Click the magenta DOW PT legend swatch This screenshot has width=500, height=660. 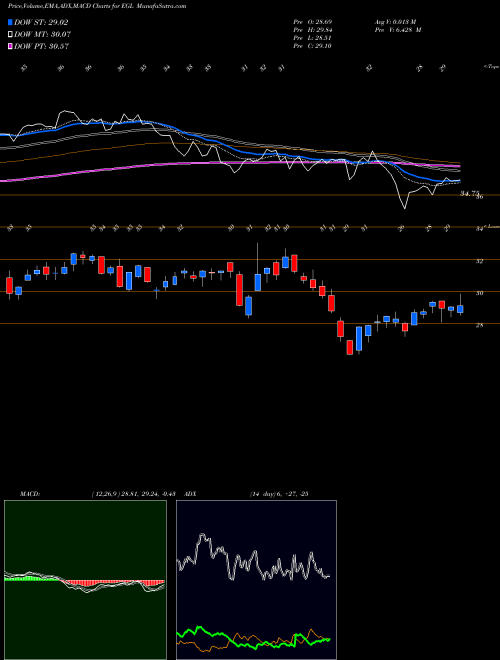pyautogui.click(x=11, y=46)
